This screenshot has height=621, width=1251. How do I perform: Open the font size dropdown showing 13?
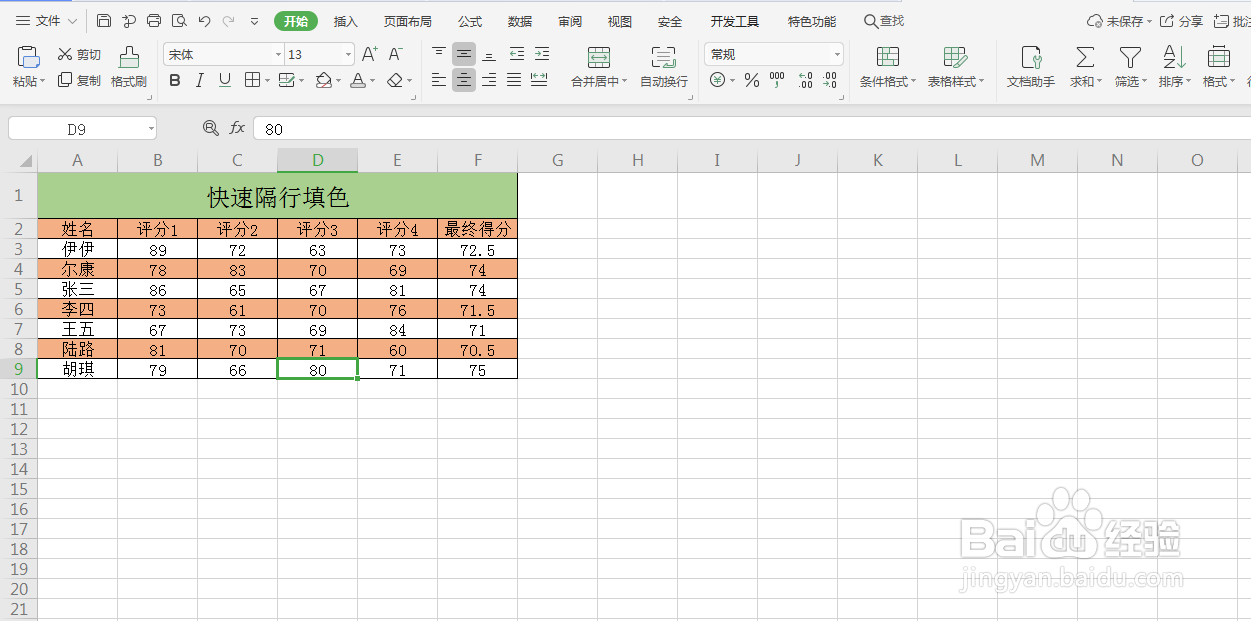click(x=348, y=55)
